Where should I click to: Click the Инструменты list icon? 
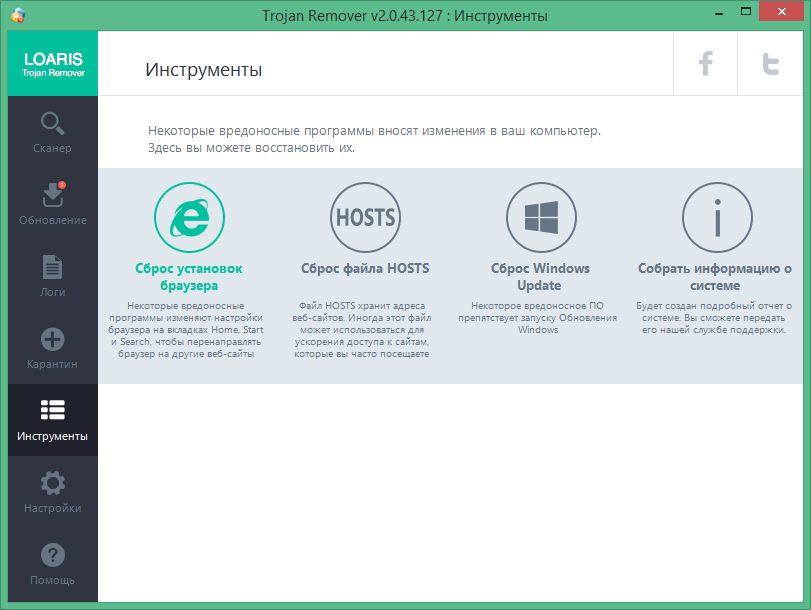click(x=53, y=410)
